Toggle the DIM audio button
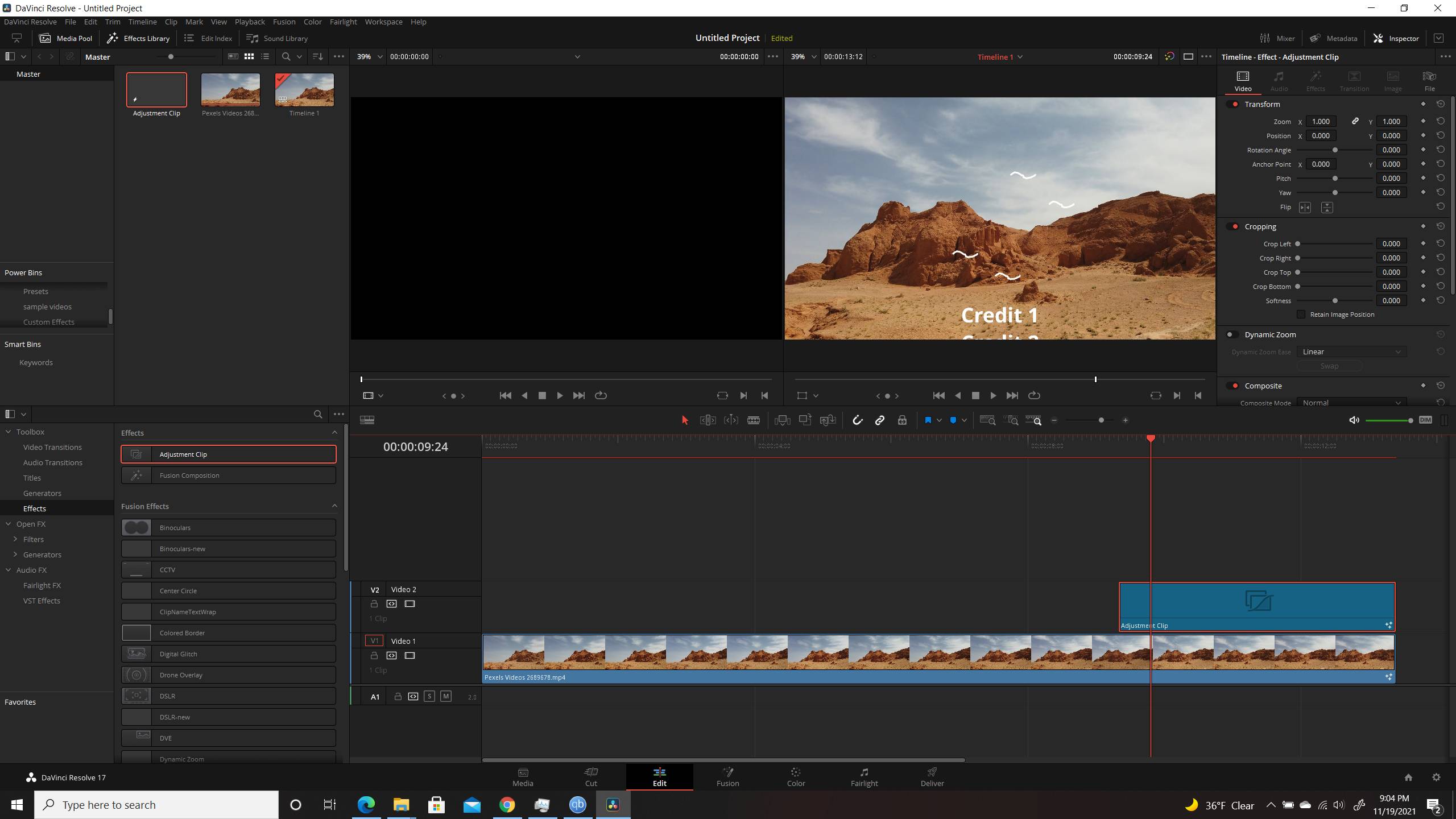This screenshot has height=819, width=1456. (x=1425, y=420)
